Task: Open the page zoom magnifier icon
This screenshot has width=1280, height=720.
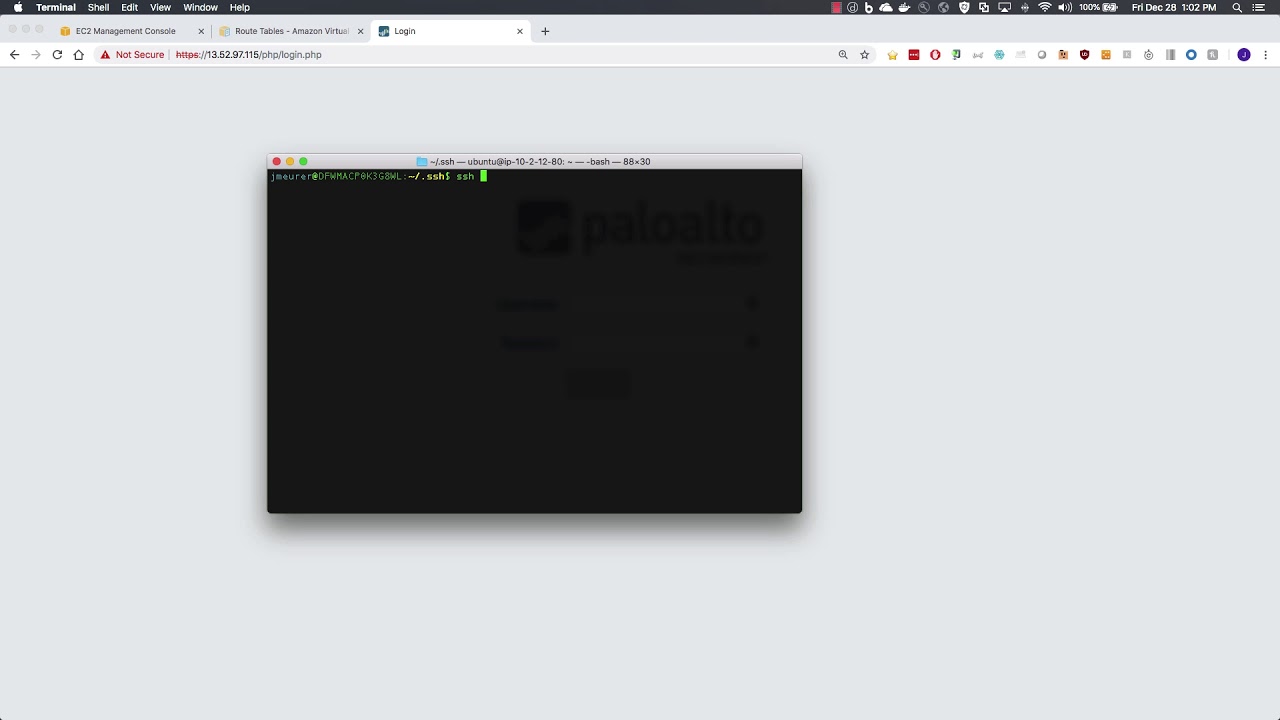Action: tap(843, 55)
